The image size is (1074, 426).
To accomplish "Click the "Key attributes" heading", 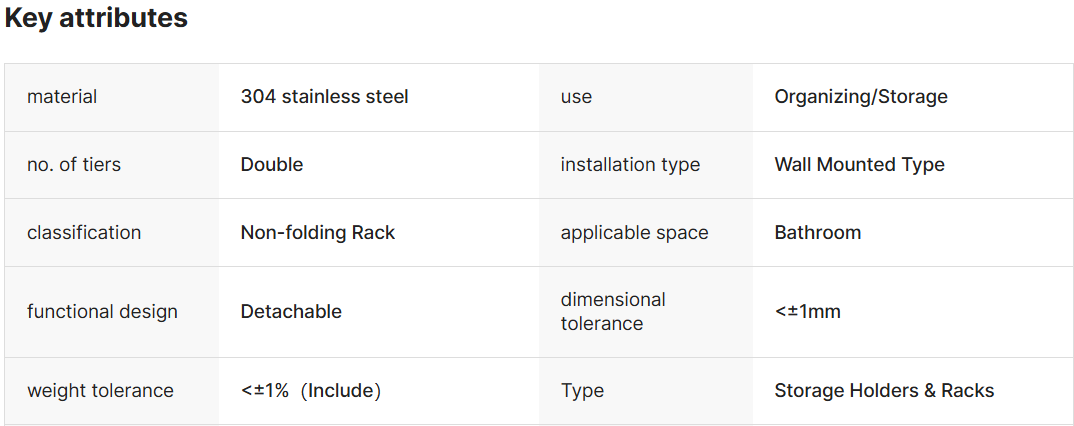I will click(x=96, y=18).
